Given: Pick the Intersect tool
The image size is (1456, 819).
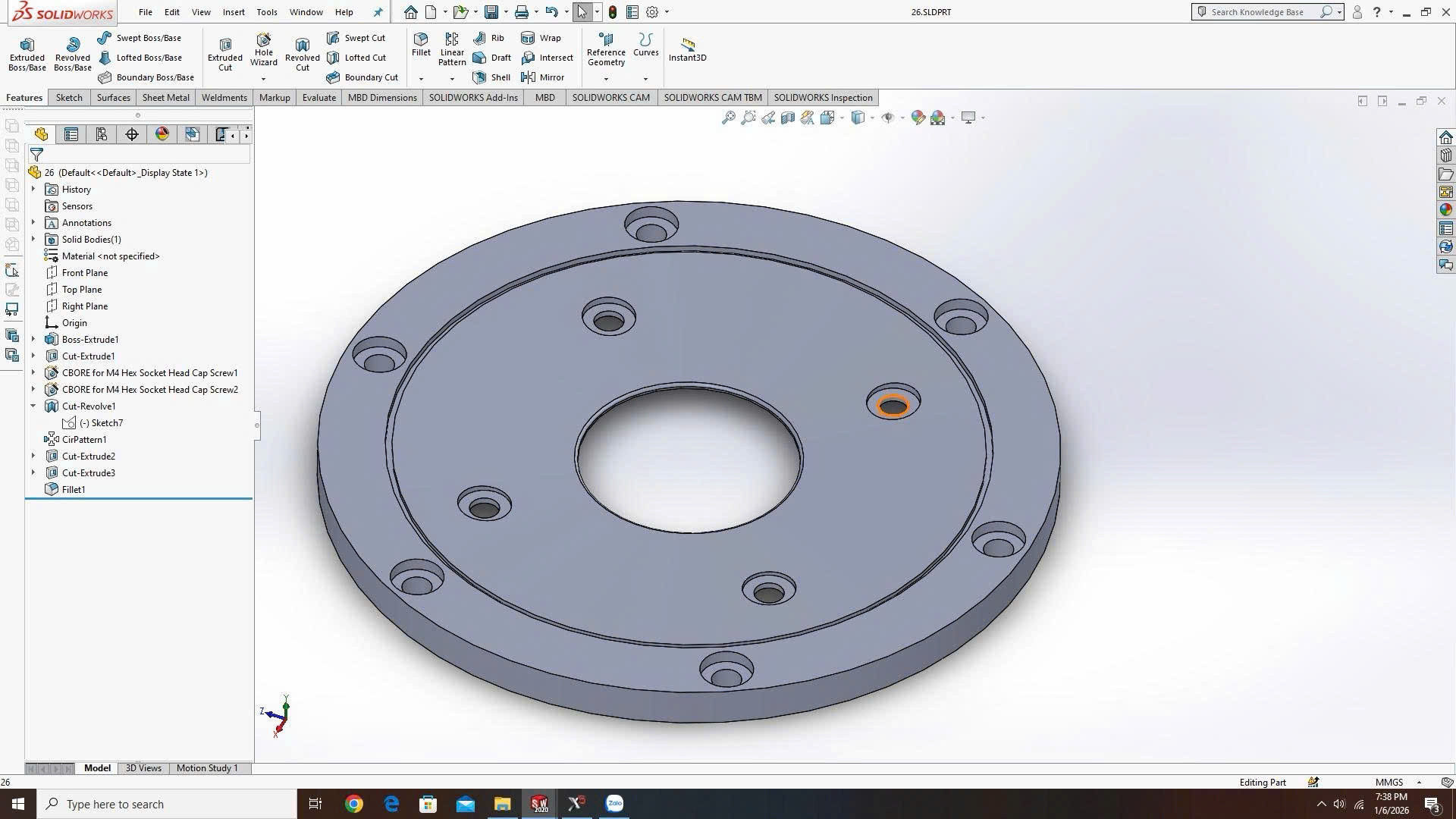Looking at the screenshot, I should [547, 58].
